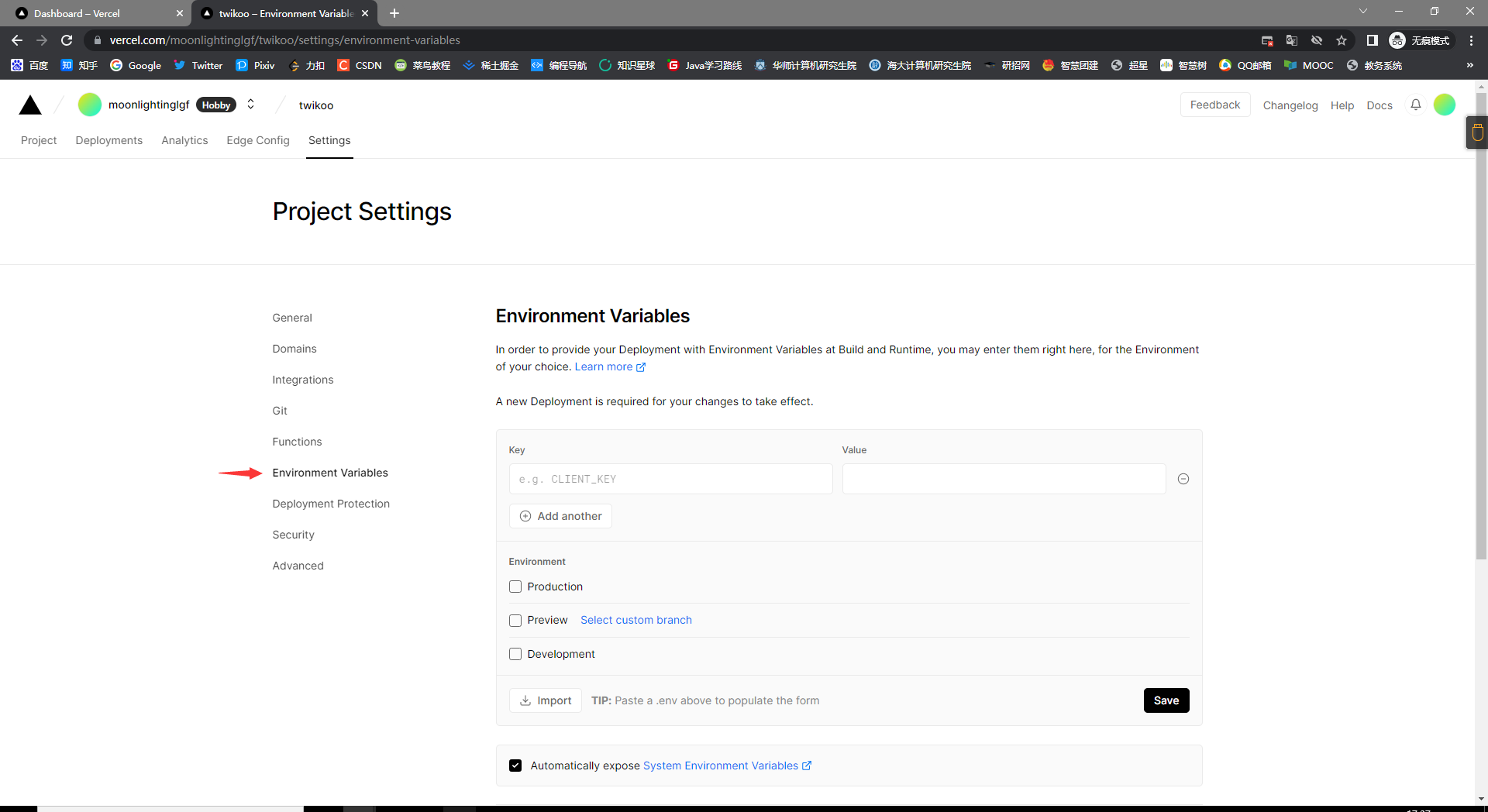Open Chrome's three-dot menu
Screen dimensions: 1488x812
[x=1471, y=40]
